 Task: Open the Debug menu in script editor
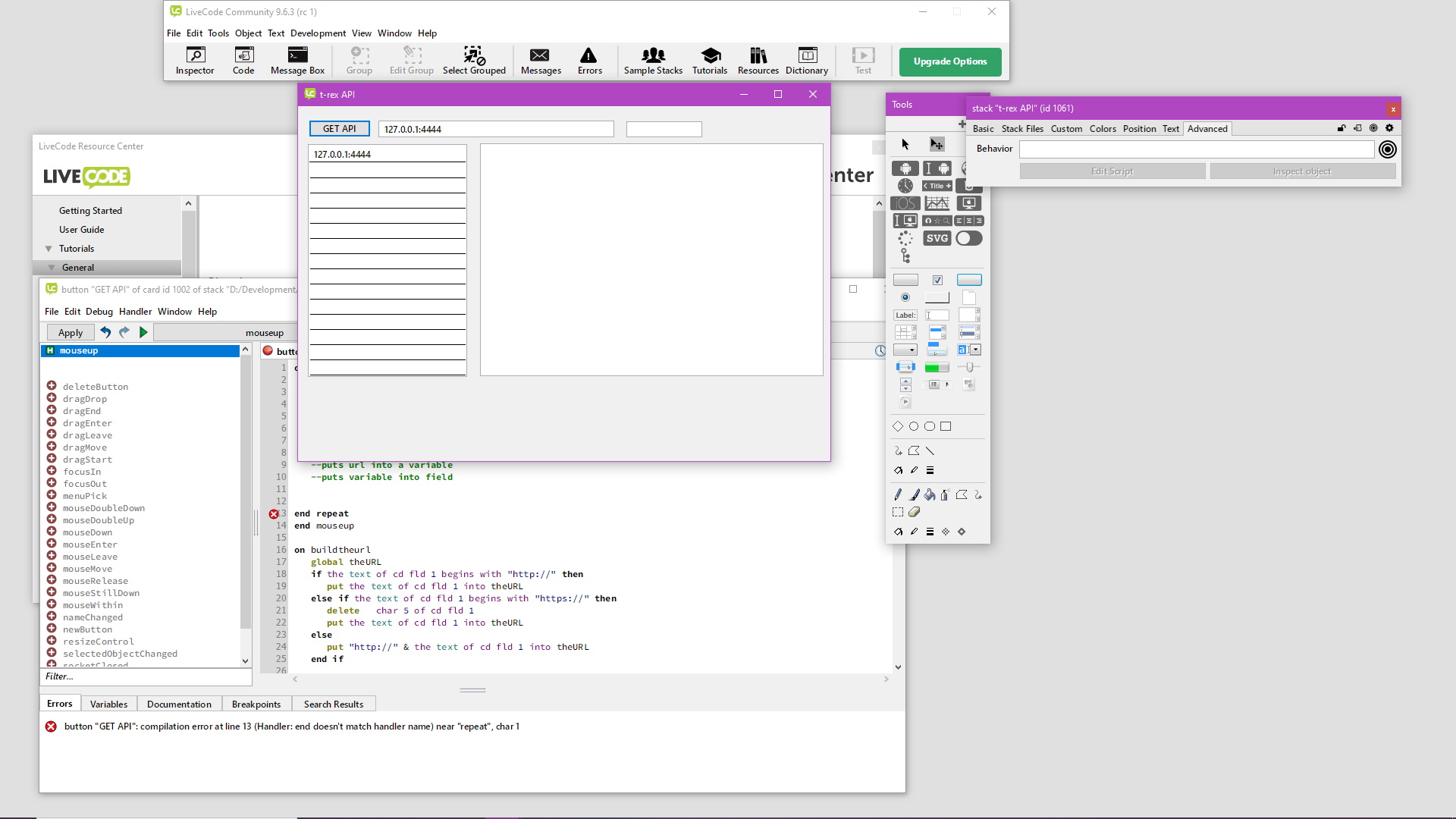[99, 312]
